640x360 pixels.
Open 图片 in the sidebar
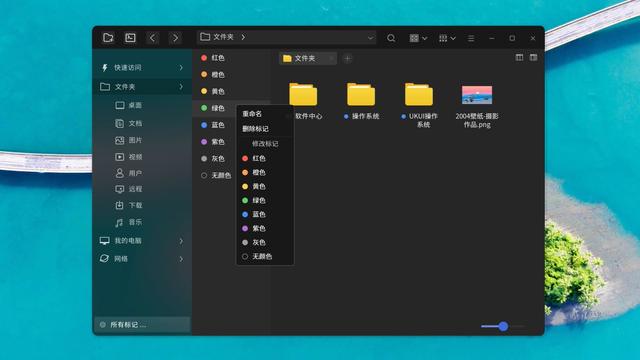coord(129,140)
